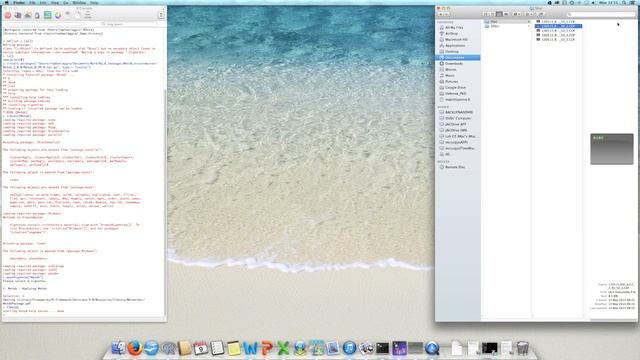Open the Trash in the Dock

click(522, 348)
